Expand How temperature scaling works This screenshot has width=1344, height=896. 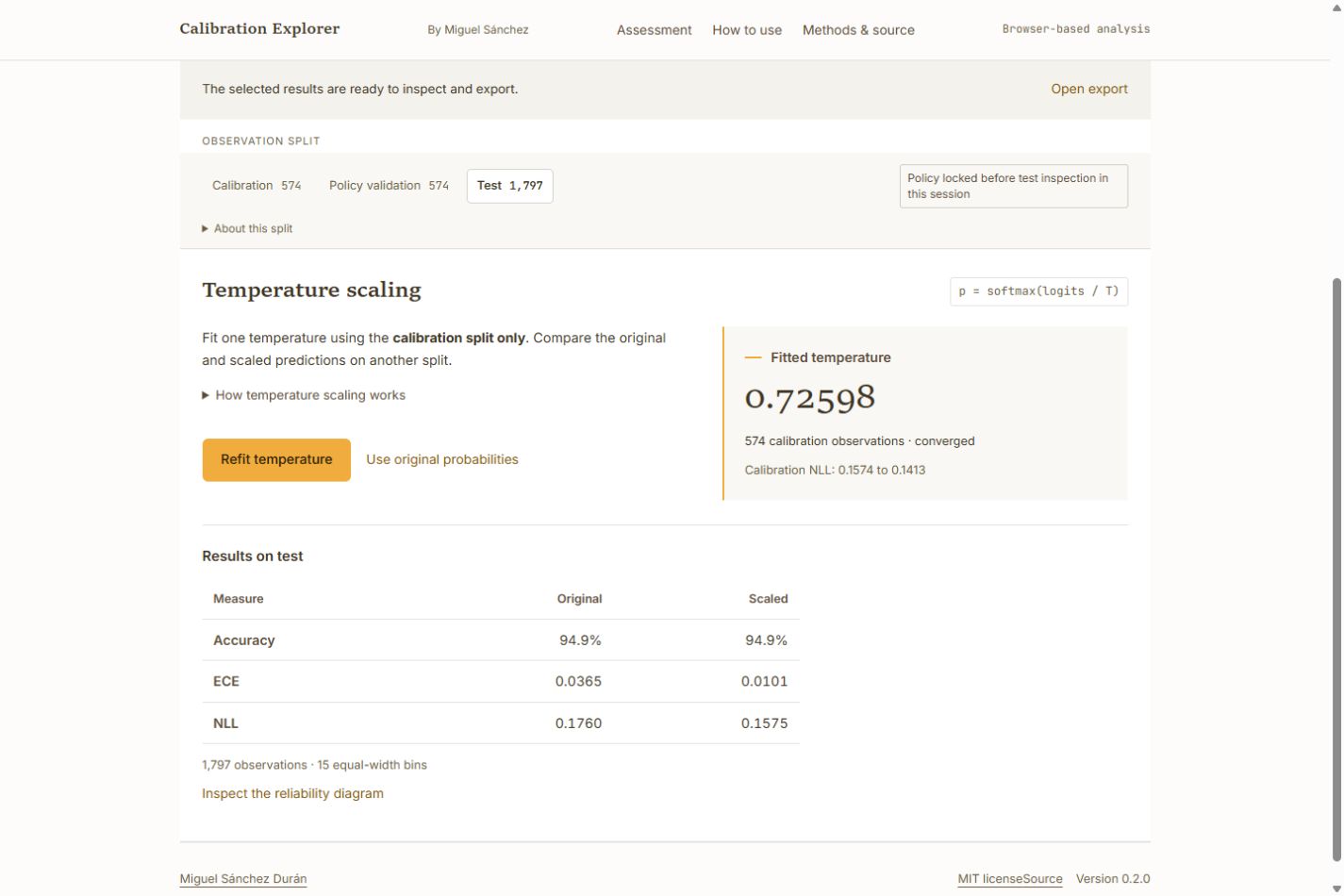[304, 395]
